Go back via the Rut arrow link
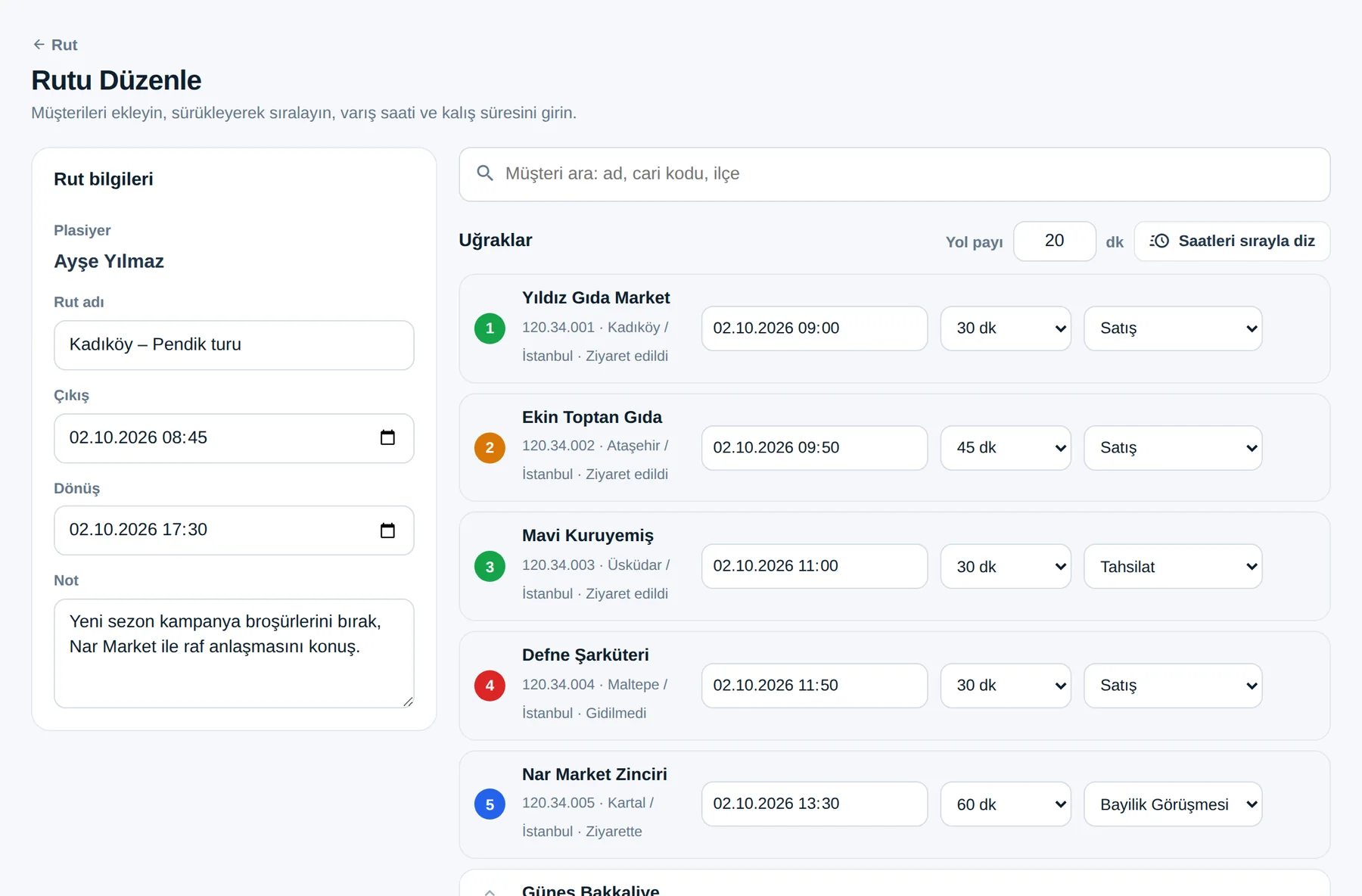1362x896 pixels. click(55, 45)
